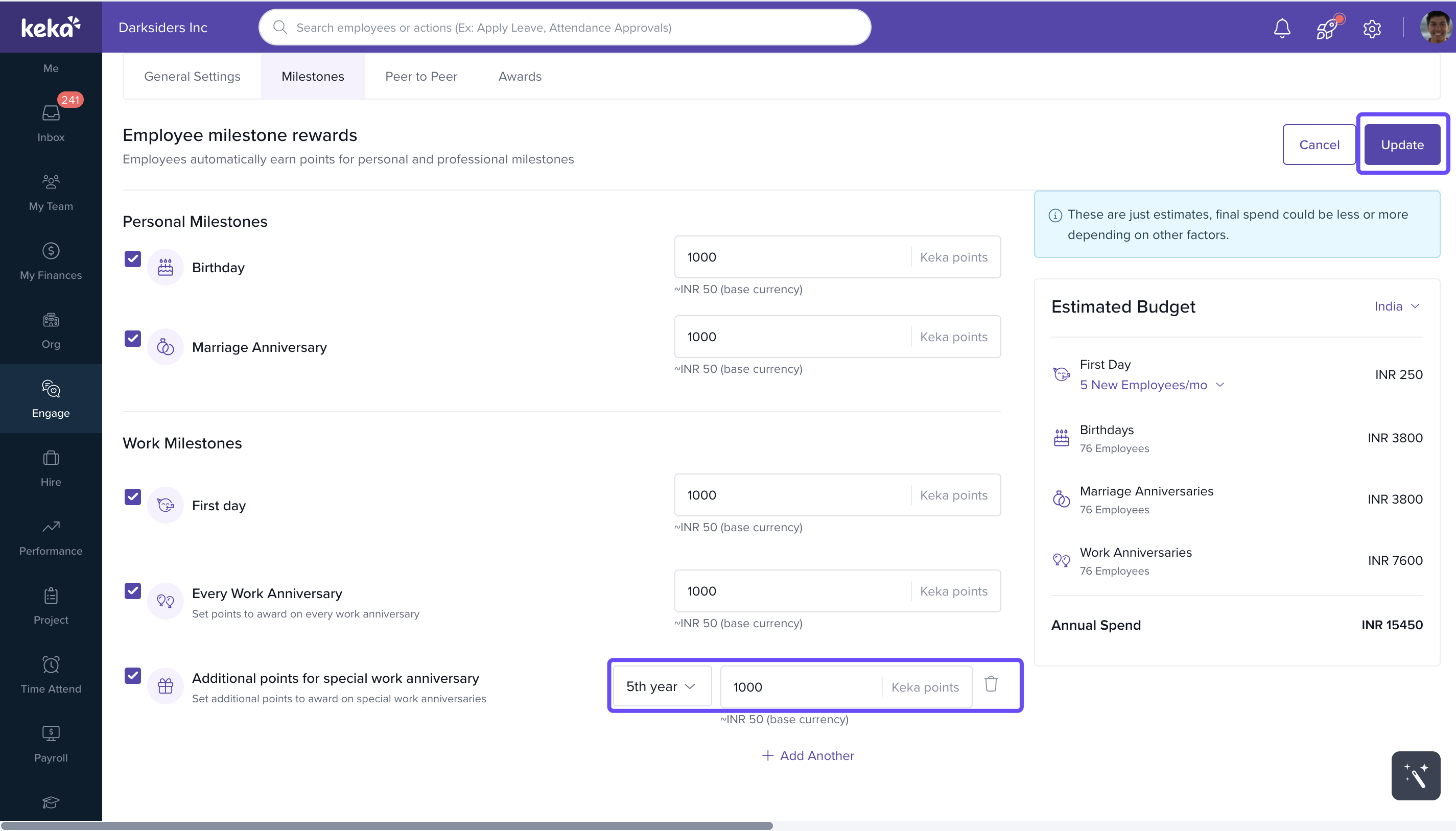Open Time Attend in sidebar
The width and height of the screenshot is (1456, 831).
click(51, 674)
